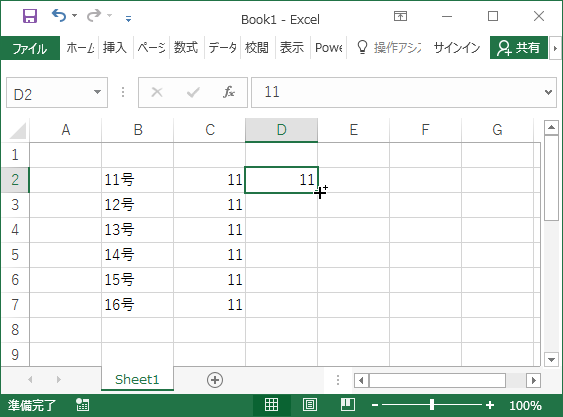Switch to Page Break Preview in the status bar
This screenshot has width=563, height=417.
[x=348, y=405]
